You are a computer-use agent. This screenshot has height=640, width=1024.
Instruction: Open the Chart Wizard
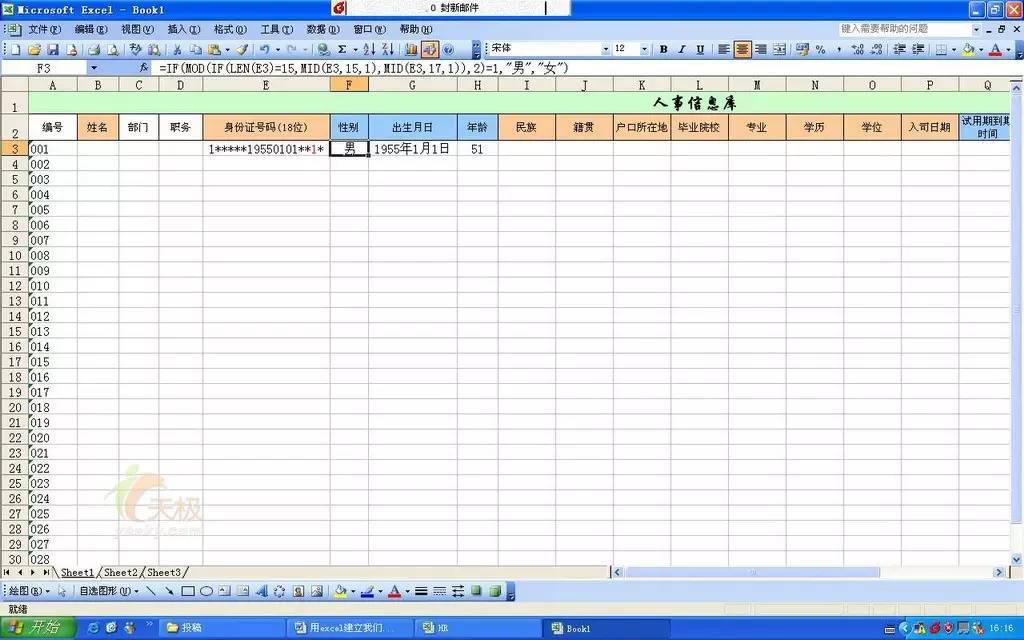[411, 50]
